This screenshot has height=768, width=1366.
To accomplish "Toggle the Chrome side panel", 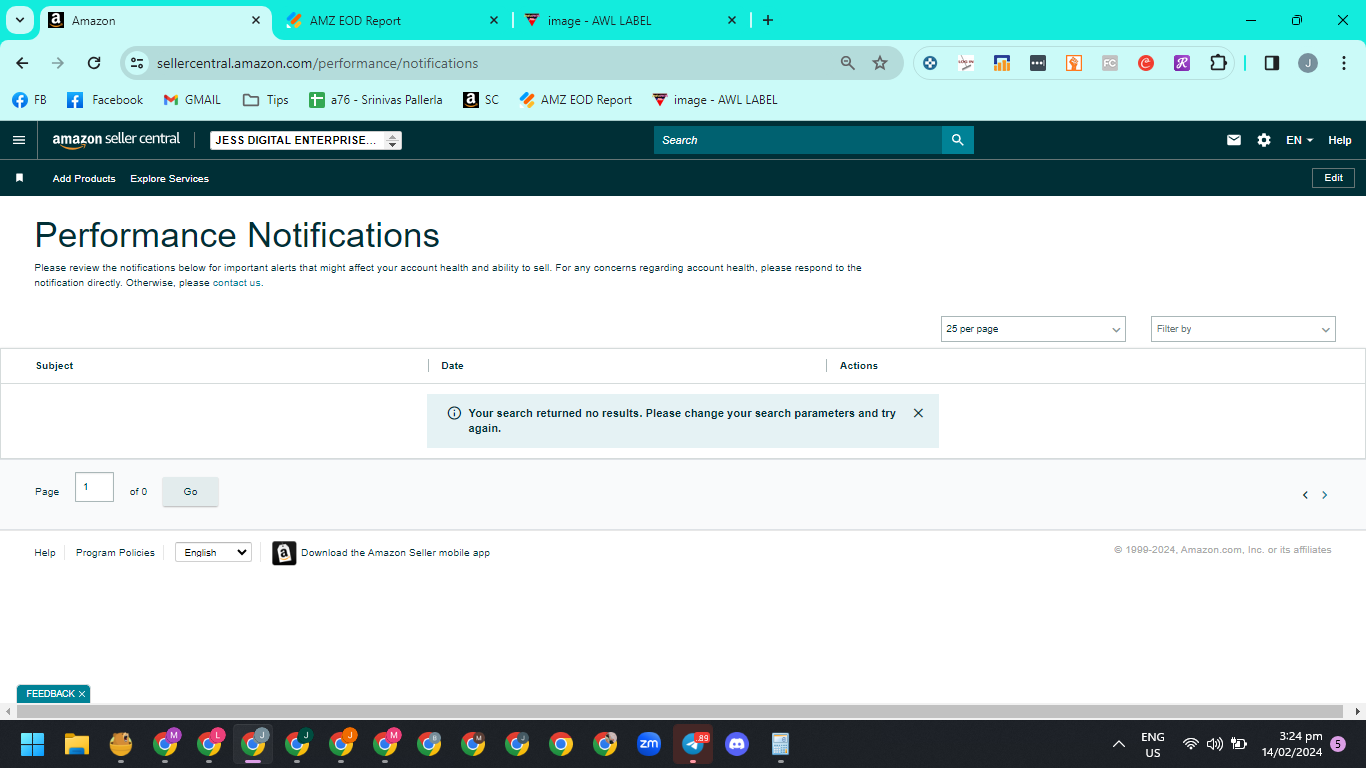I will point(1272,63).
